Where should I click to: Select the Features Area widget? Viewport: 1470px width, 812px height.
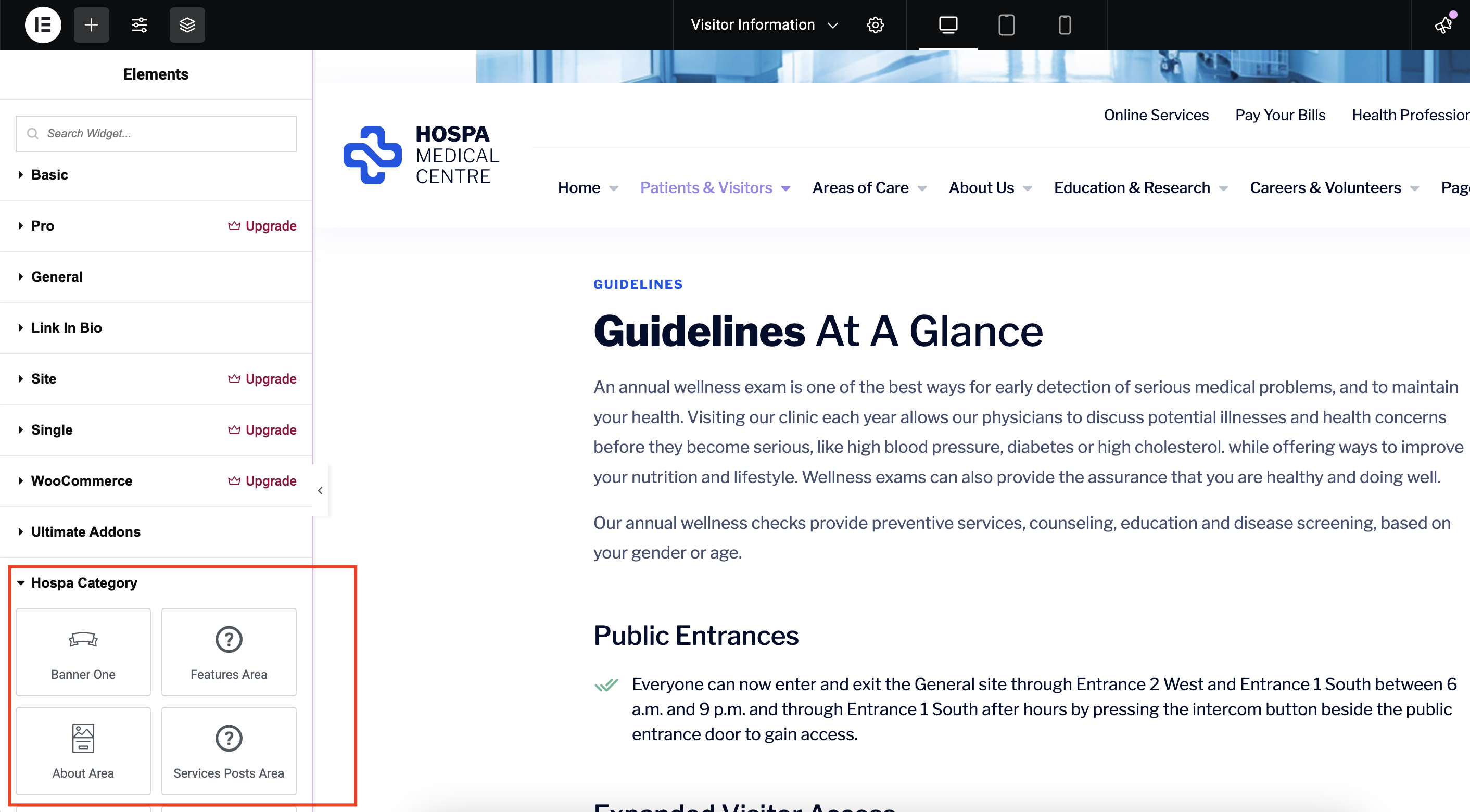pos(229,652)
